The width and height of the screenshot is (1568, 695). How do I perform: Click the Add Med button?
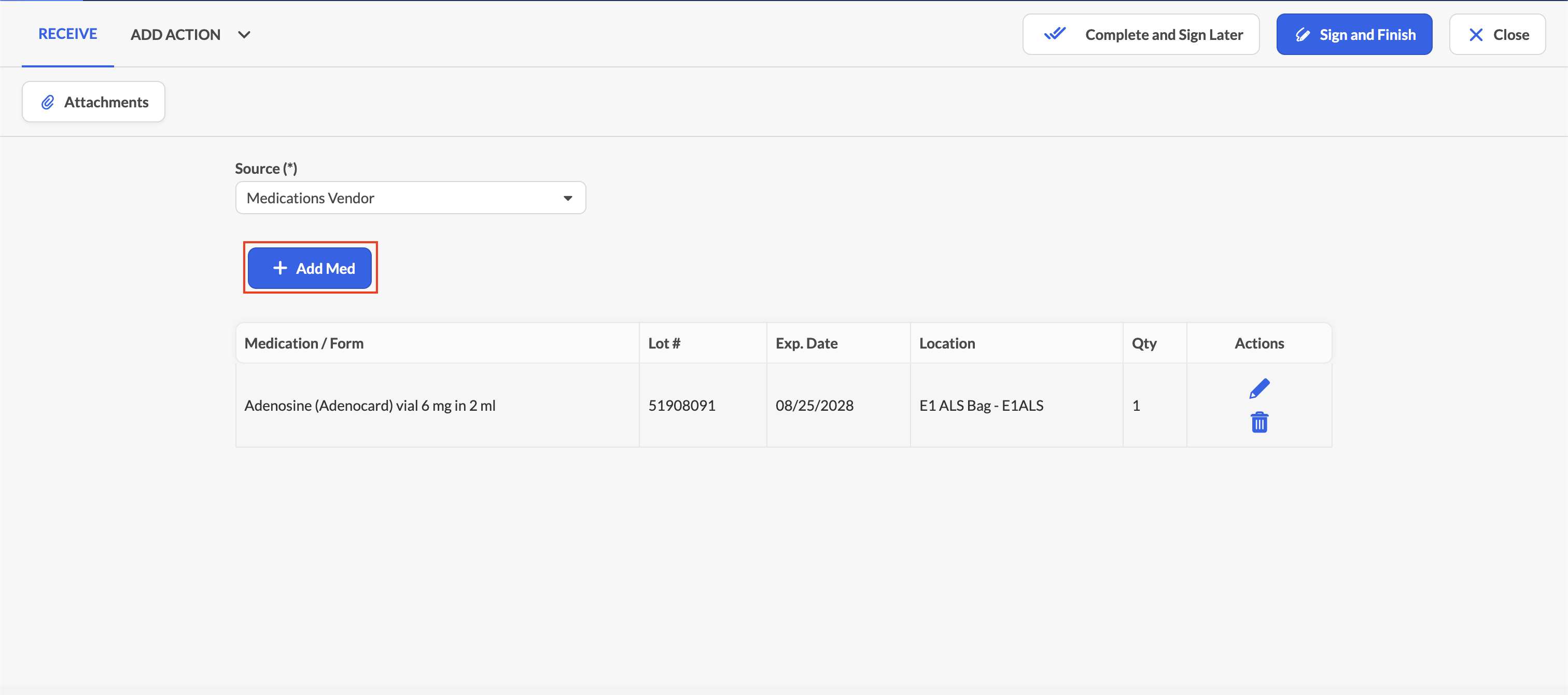[310, 268]
